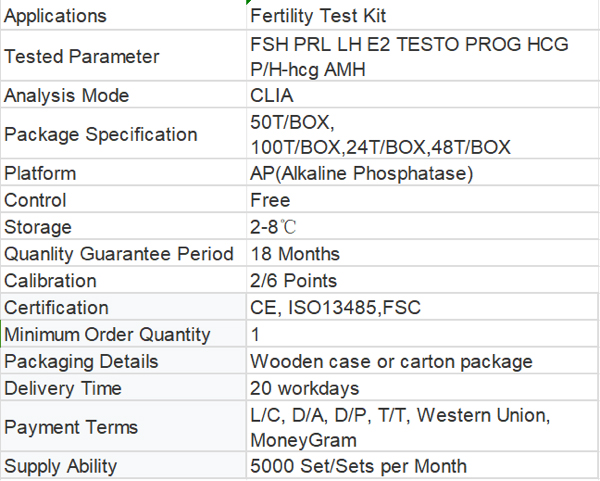Viewport: 600px width, 481px height.
Task: Click the CLIA analysis mode cell
Action: pyautogui.click(x=275, y=96)
